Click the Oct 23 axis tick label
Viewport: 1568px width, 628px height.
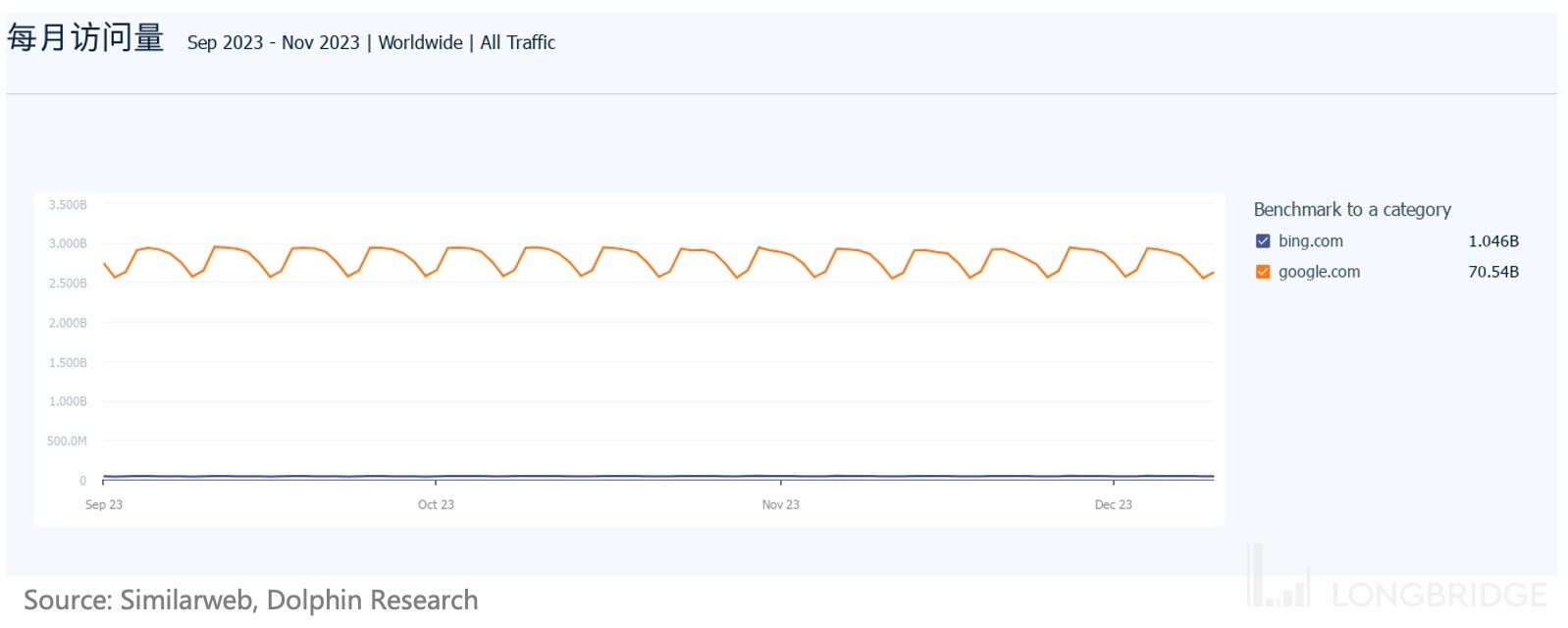(x=436, y=504)
